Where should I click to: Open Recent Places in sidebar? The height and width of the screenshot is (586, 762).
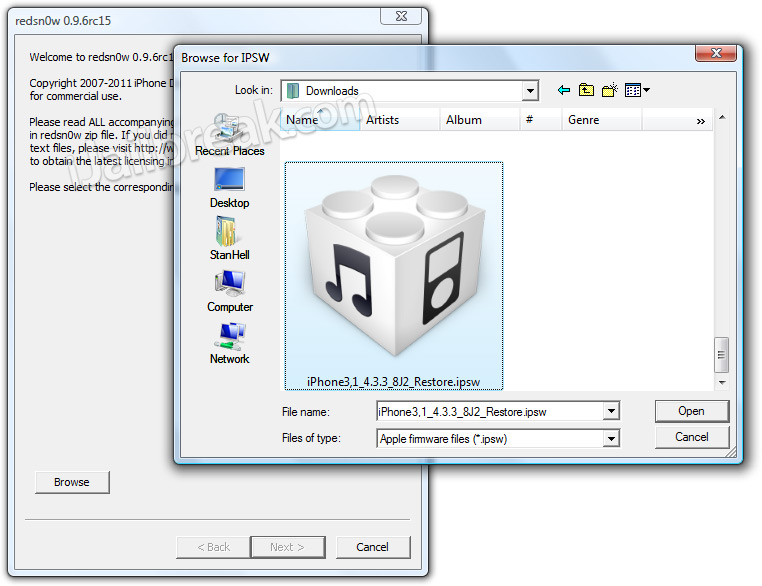point(229,135)
